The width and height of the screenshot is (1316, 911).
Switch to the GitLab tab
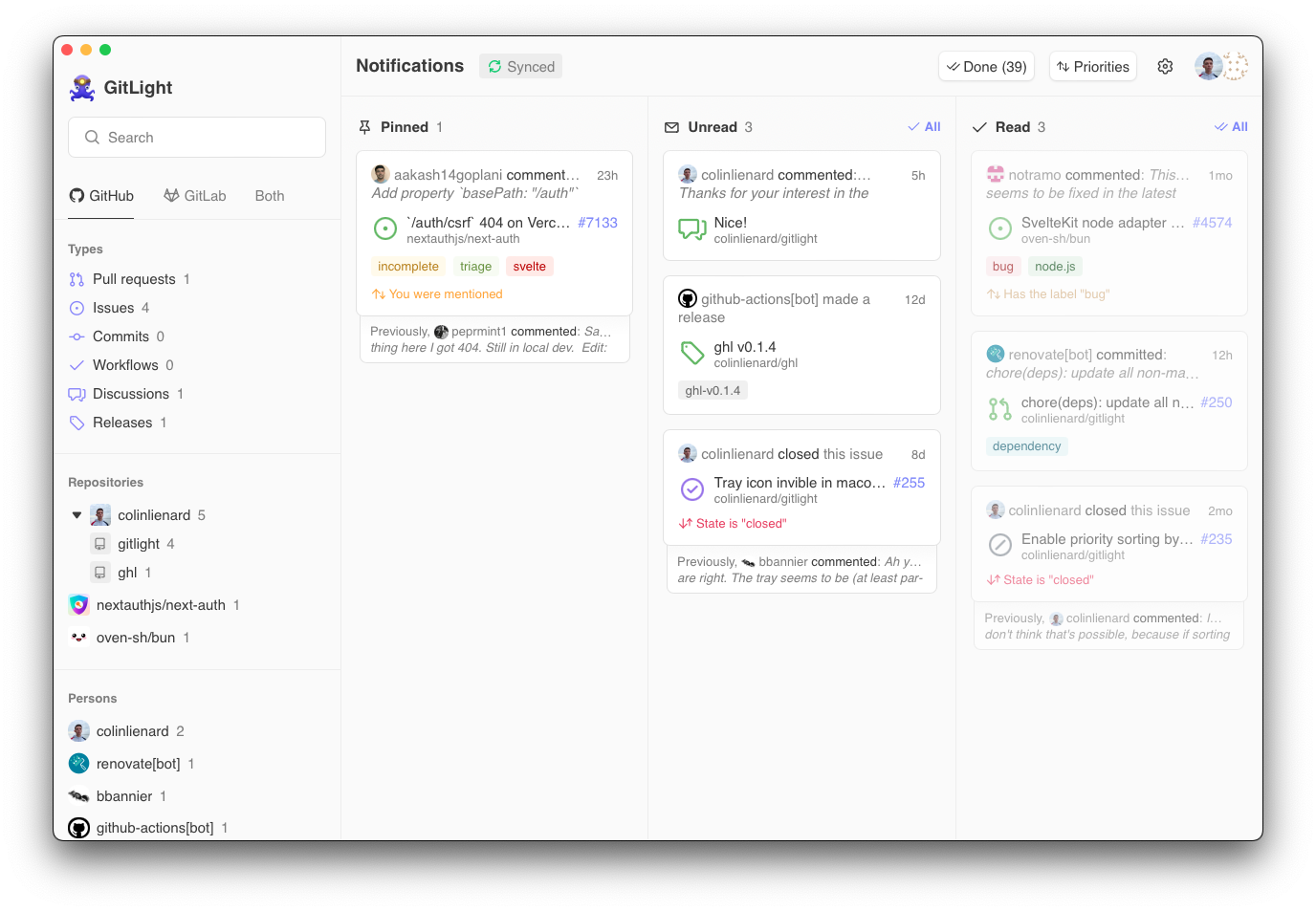click(195, 196)
